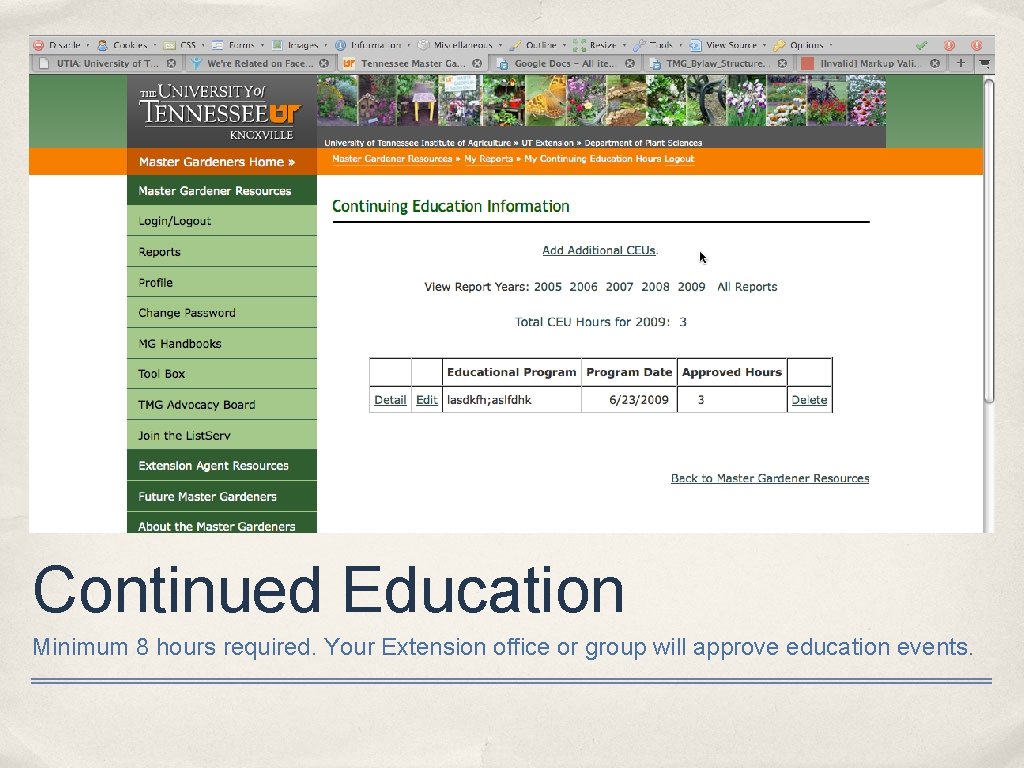1024x768 pixels.
Task: Click the garden photo banner strip
Action: pos(601,101)
